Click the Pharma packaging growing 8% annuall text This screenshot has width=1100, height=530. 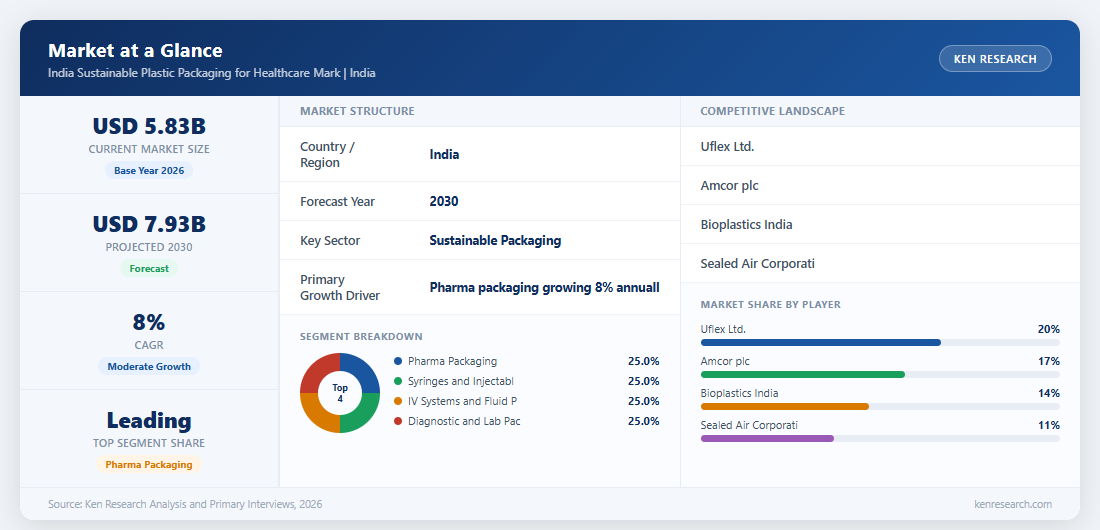click(x=544, y=287)
